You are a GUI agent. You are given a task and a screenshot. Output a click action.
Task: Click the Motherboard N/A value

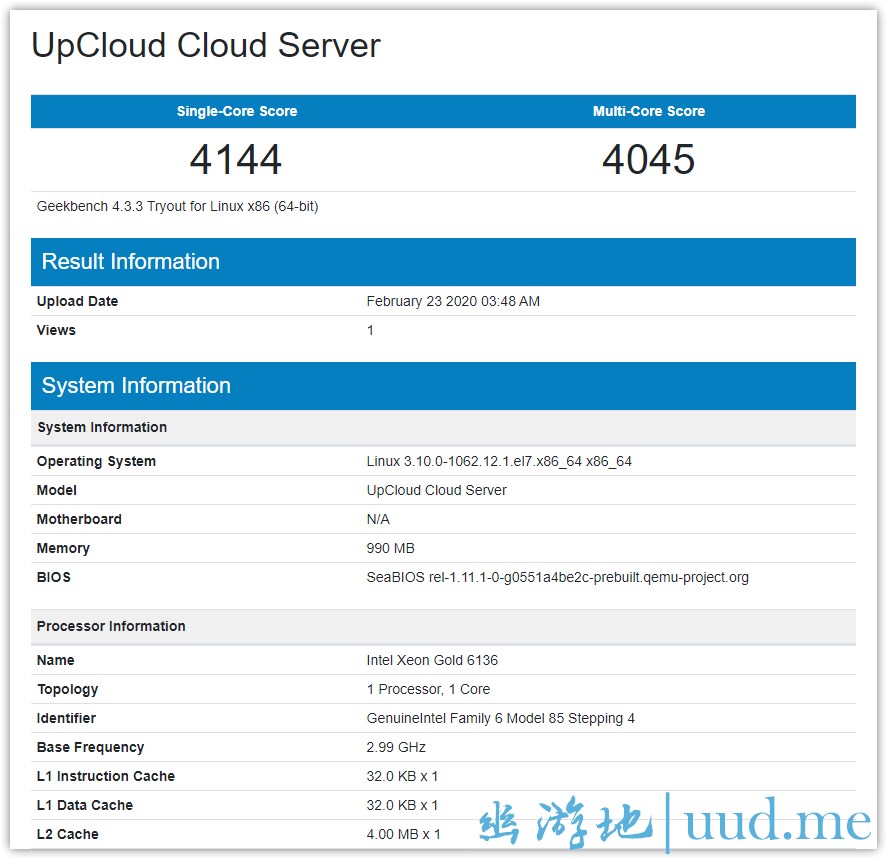click(x=378, y=519)
